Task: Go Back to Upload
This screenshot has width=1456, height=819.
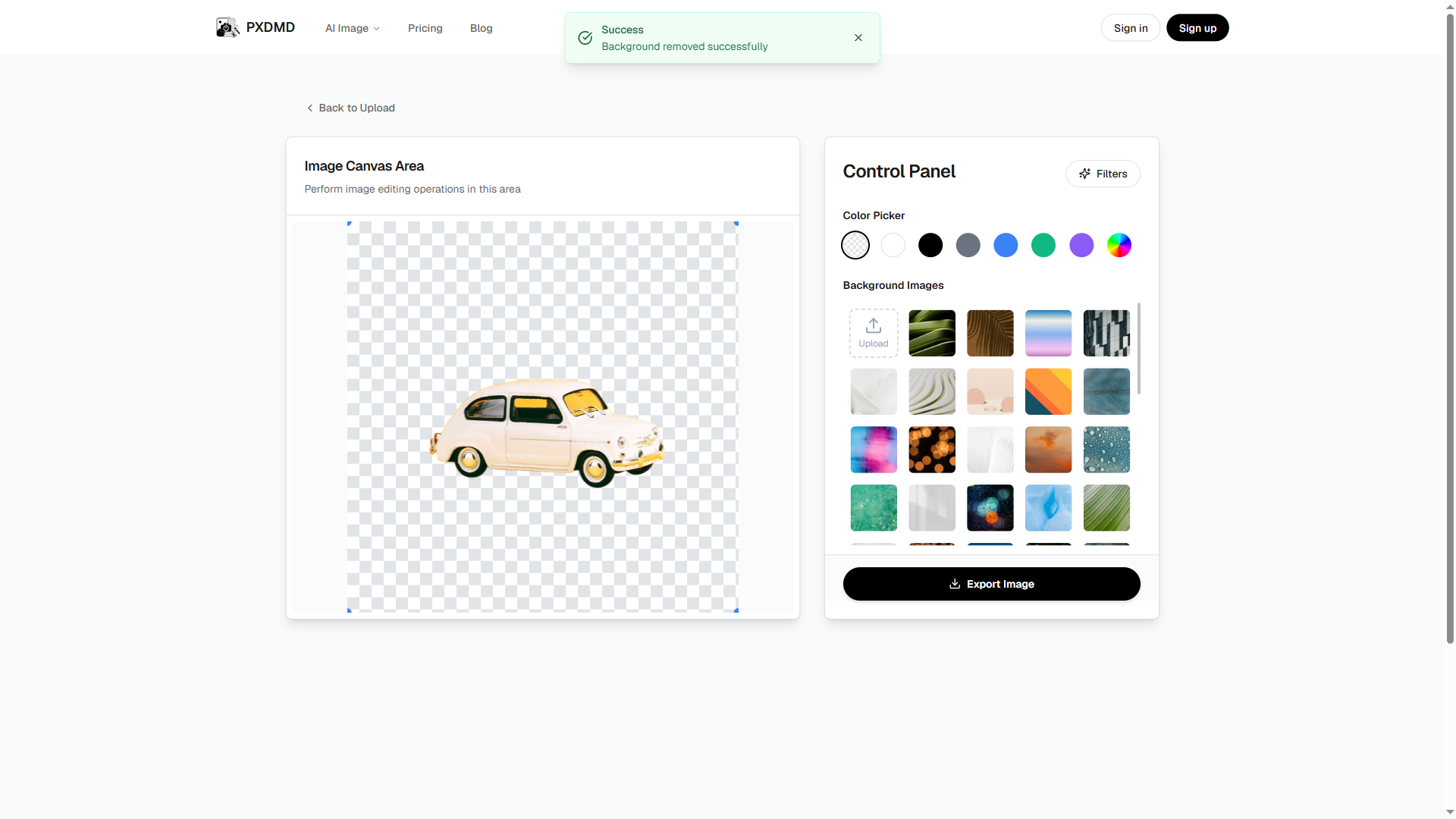Action: (x=350, y=108)
